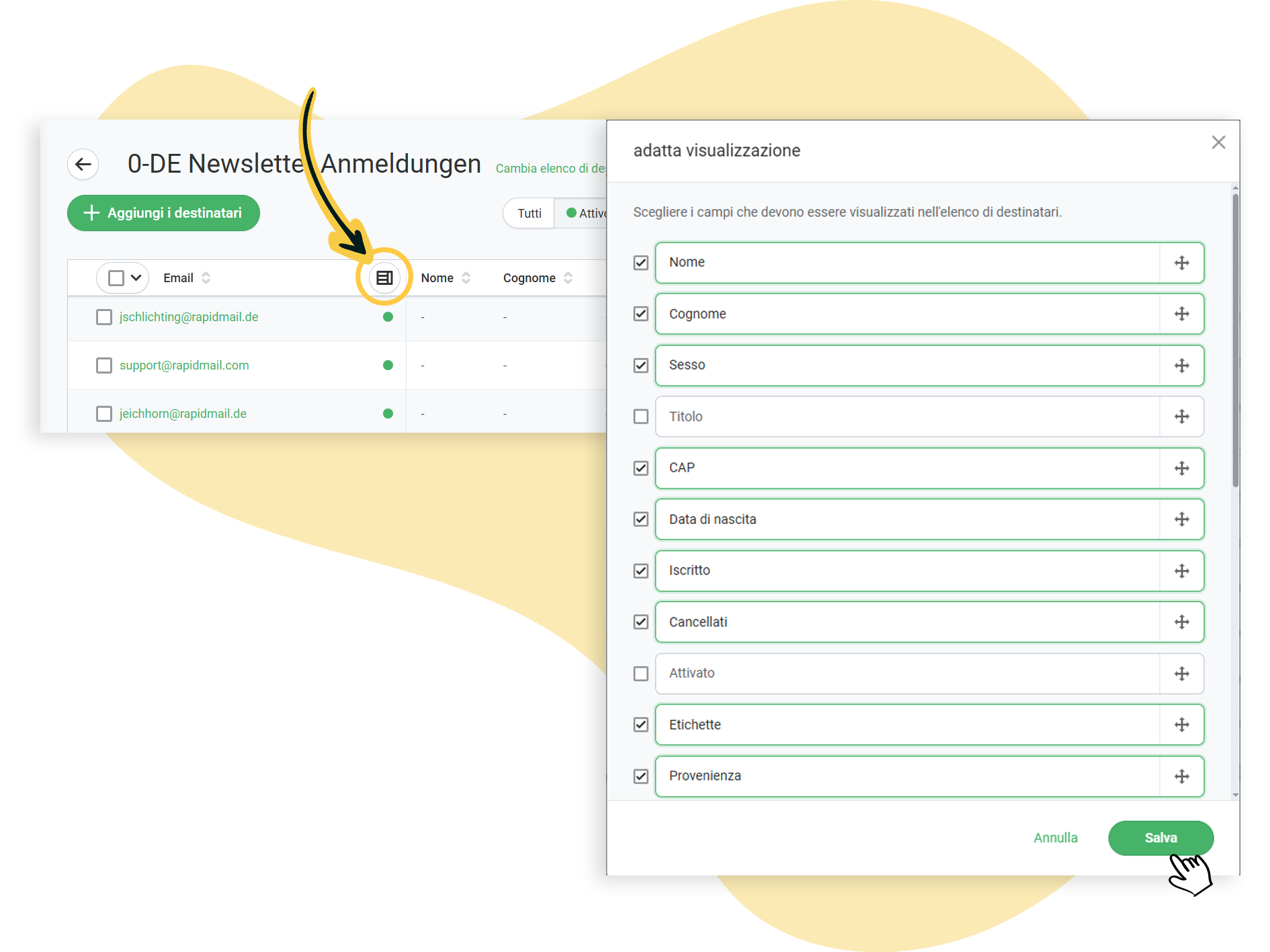Sort the Nome column
This screenshot has height=952, width=1270.
(x=466, y=277)
